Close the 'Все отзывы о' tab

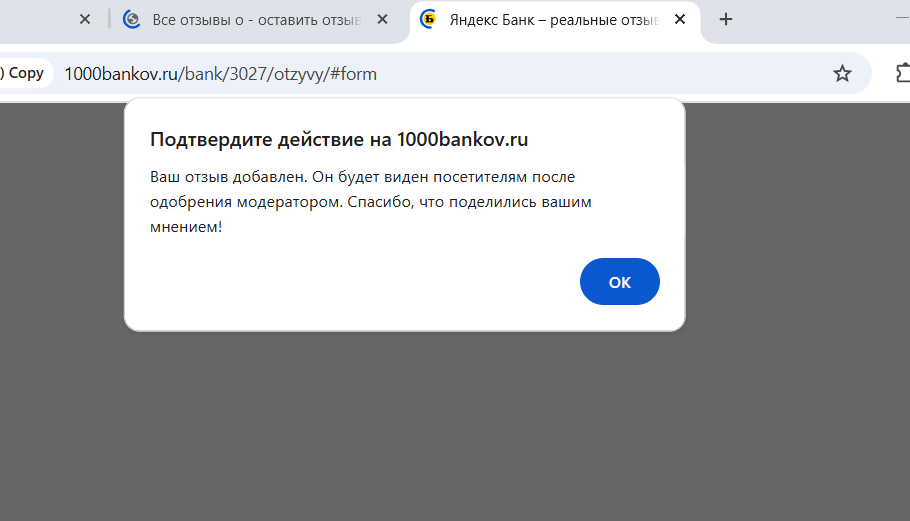(382, 19)
